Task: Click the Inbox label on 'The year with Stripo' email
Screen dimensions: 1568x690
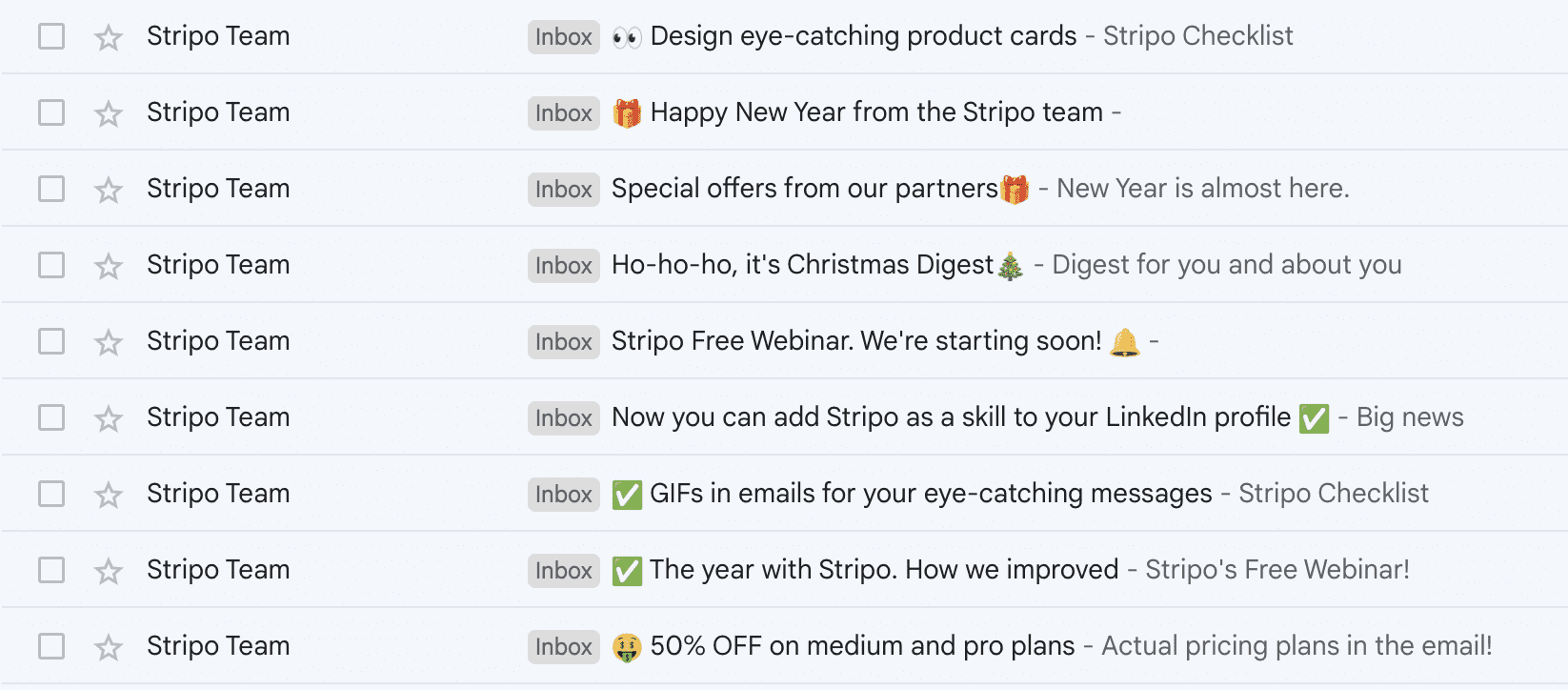Action: pyautogui.click(x=563, y=570)
